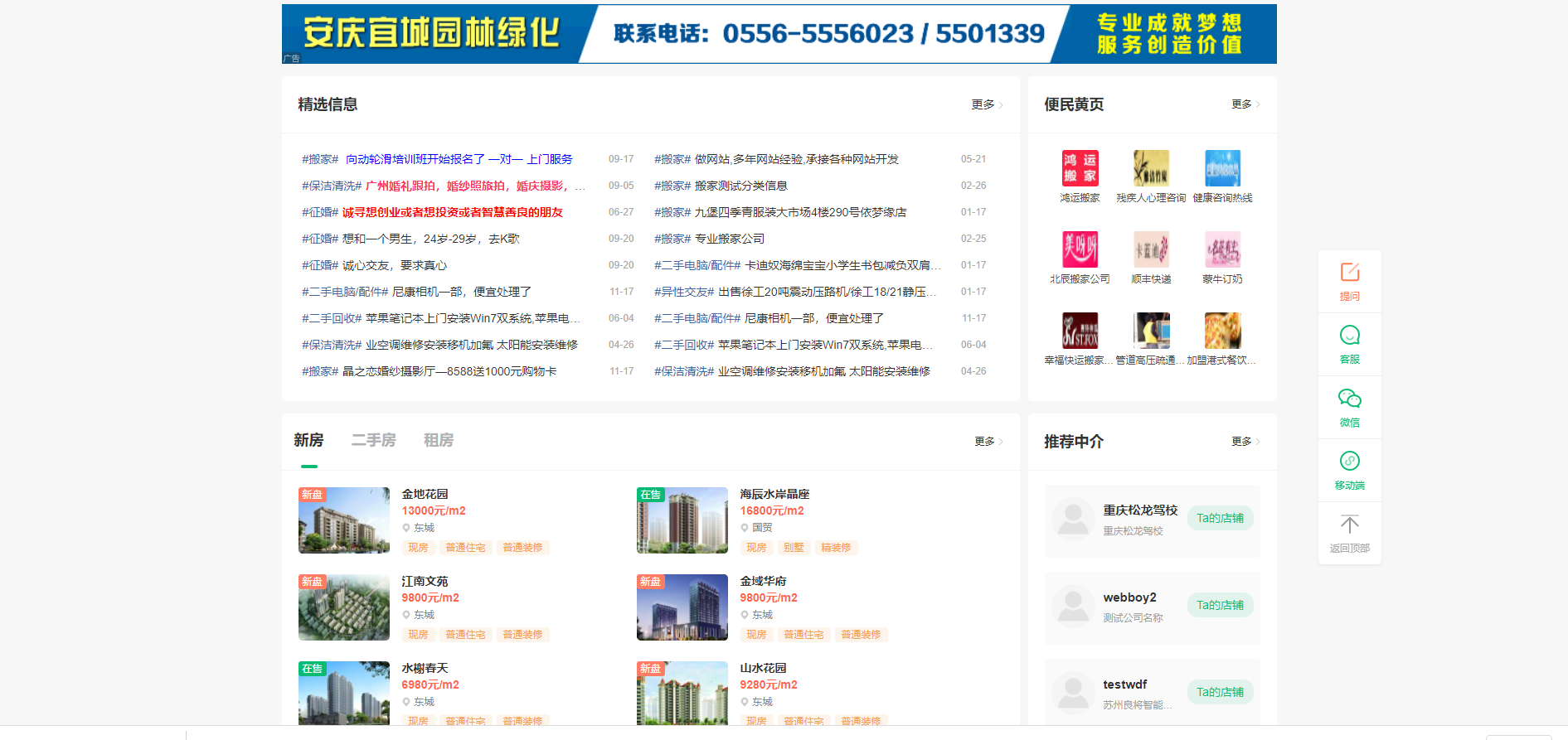The height and width of the screenshot is (740, 1568).
Task: Click the 微信 icon in floating sidebar
Action: [1349, 399]
